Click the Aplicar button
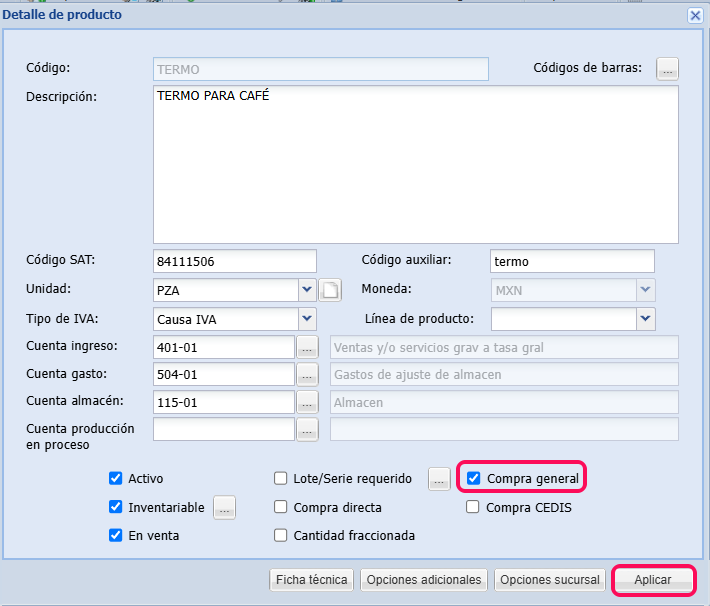The width and height of the screenshot is (710, 606). tap(653, 580)
